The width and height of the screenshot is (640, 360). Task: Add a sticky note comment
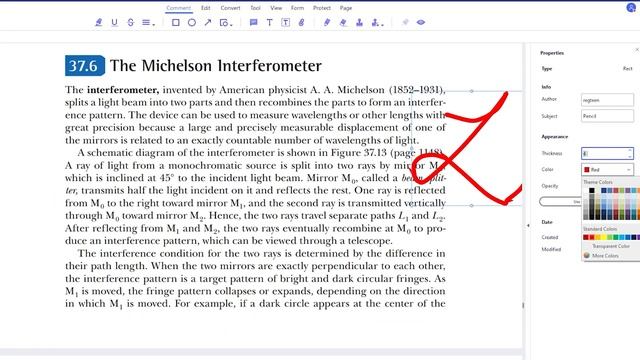click(x=253, y=22)
